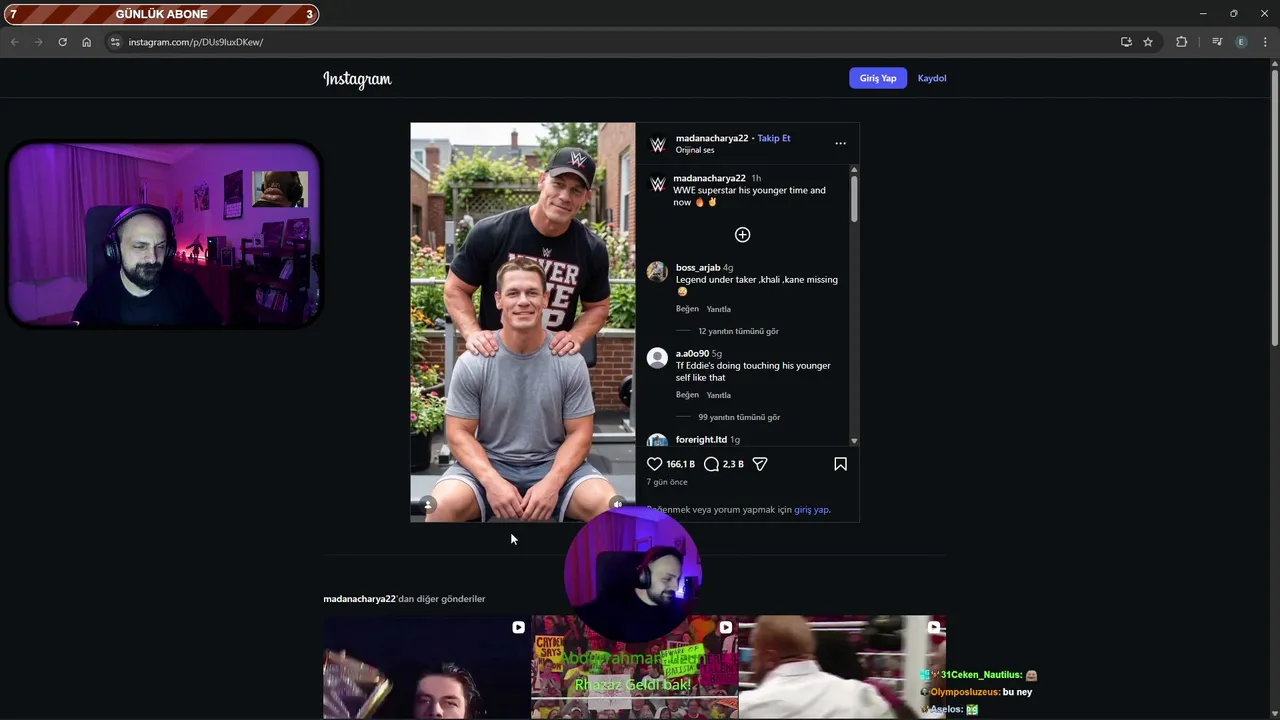Image resolution: width=1280 pixels, height=720 pixels.
Task: Click install app icon in address bar
Action: point(1126,42)
